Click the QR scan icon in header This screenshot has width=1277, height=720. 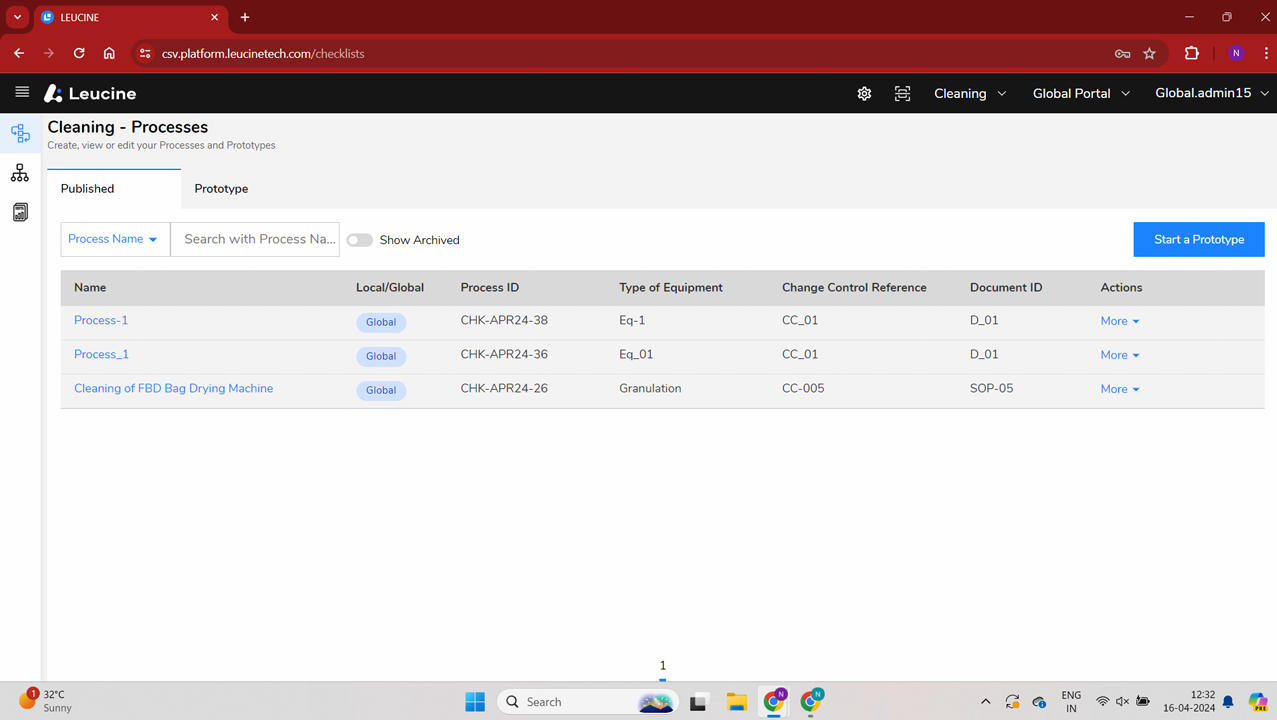902,93
